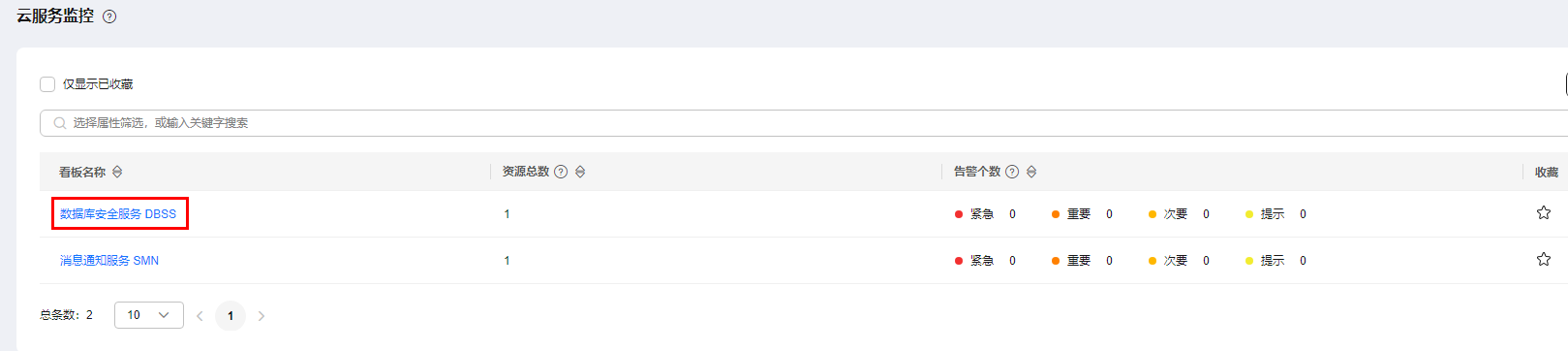Click search magnifier icon in filter box

point(60,123)
